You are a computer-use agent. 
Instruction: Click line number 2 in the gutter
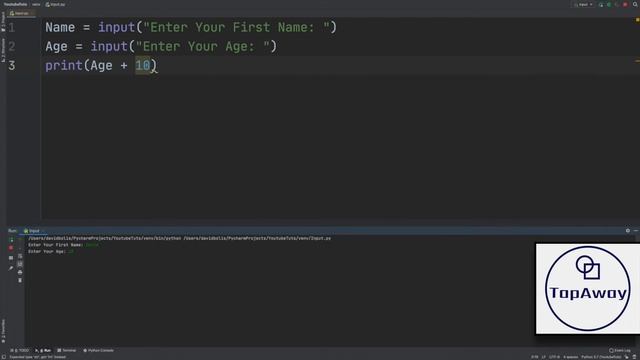coord(12,47)
